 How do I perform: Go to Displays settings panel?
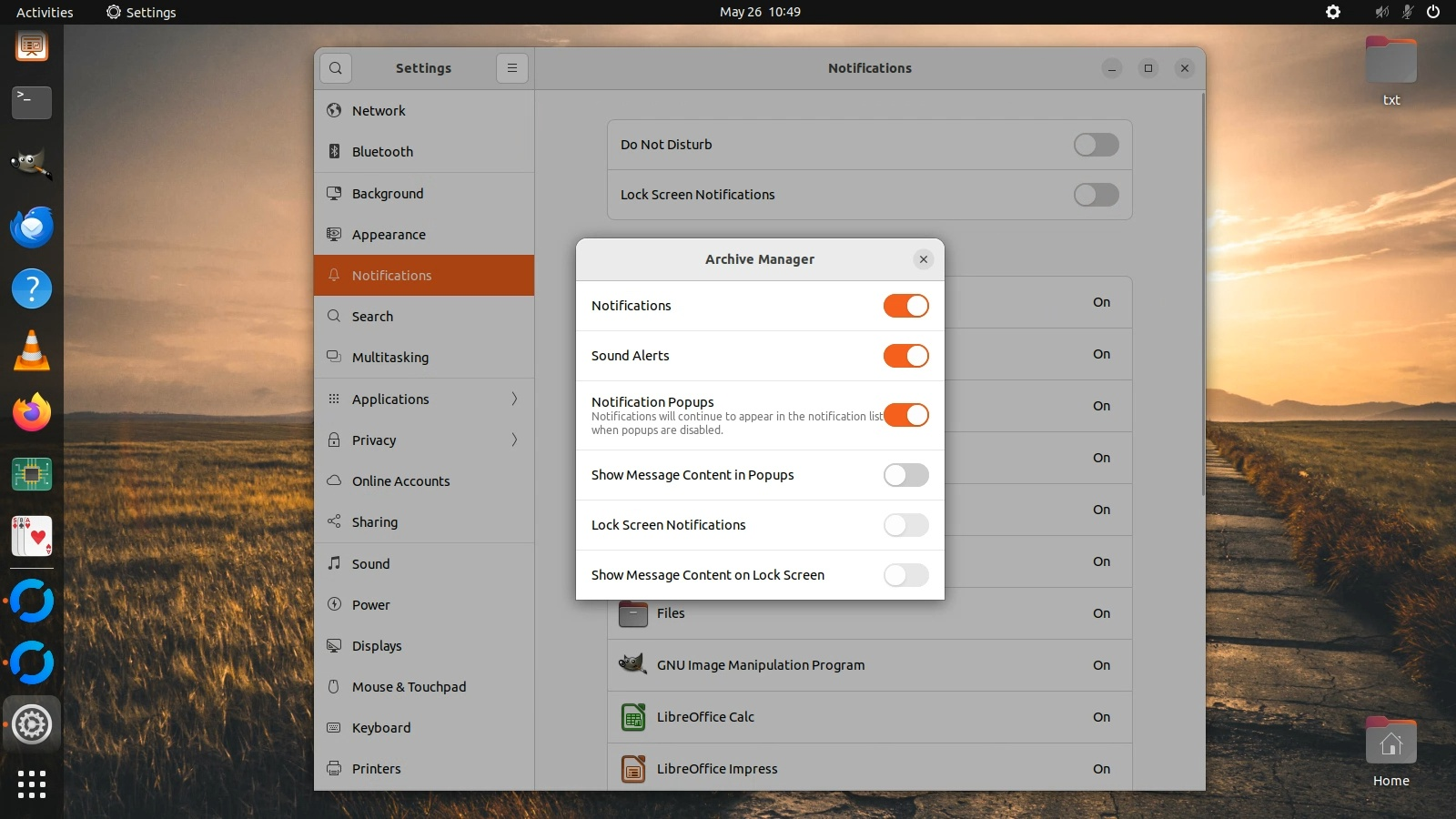click(x=377, y=646)
